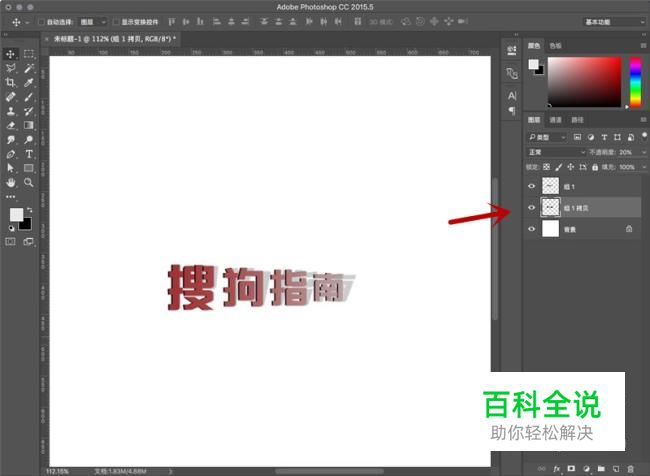Add a layer mask
The image size is (650, 476).
(571, 469)
